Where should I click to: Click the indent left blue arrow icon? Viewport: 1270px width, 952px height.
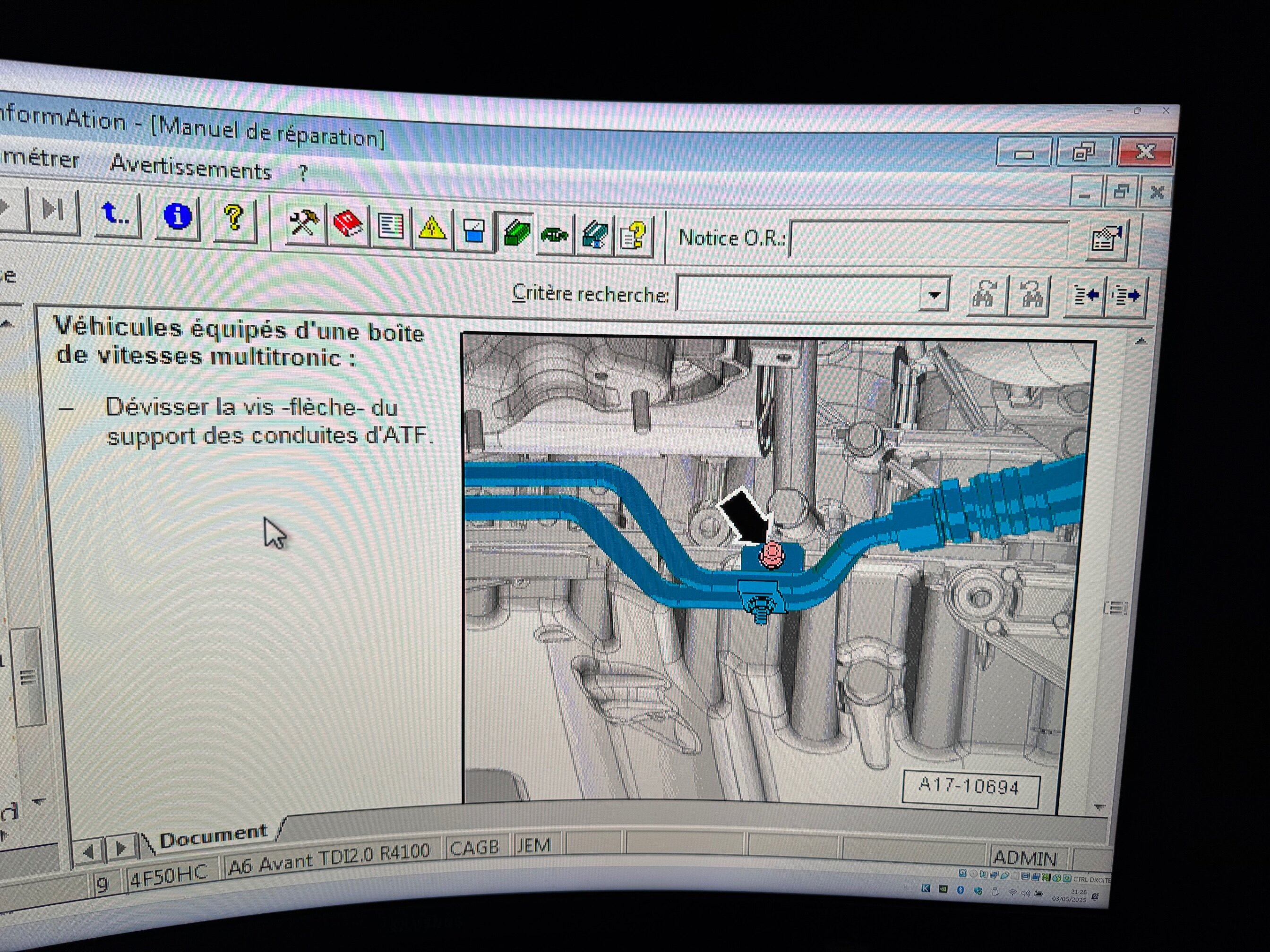[1085, 296]
